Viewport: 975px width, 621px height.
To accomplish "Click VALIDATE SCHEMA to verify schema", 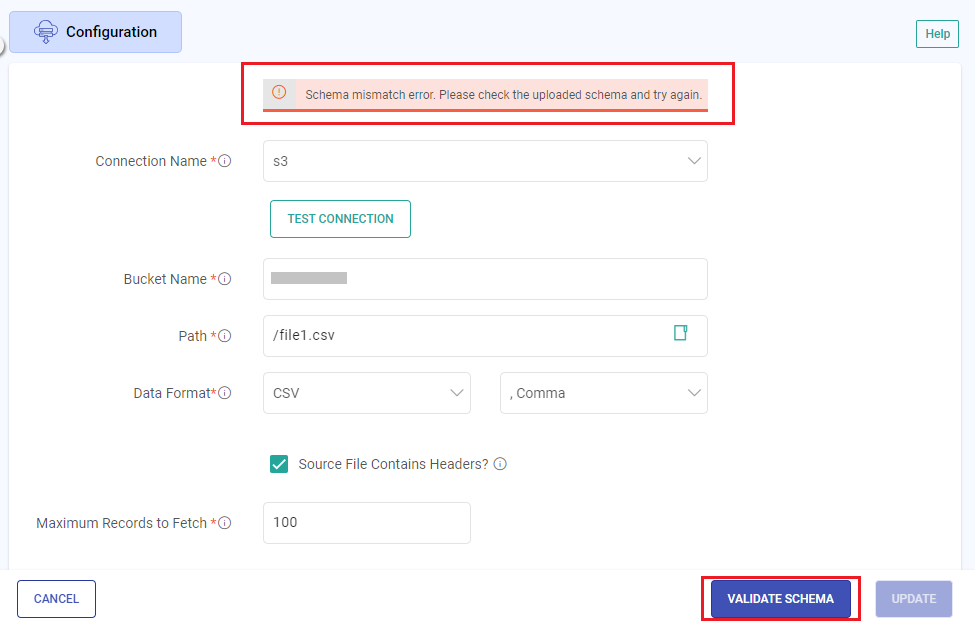I will pyautogui.click(x=779, y=598).
